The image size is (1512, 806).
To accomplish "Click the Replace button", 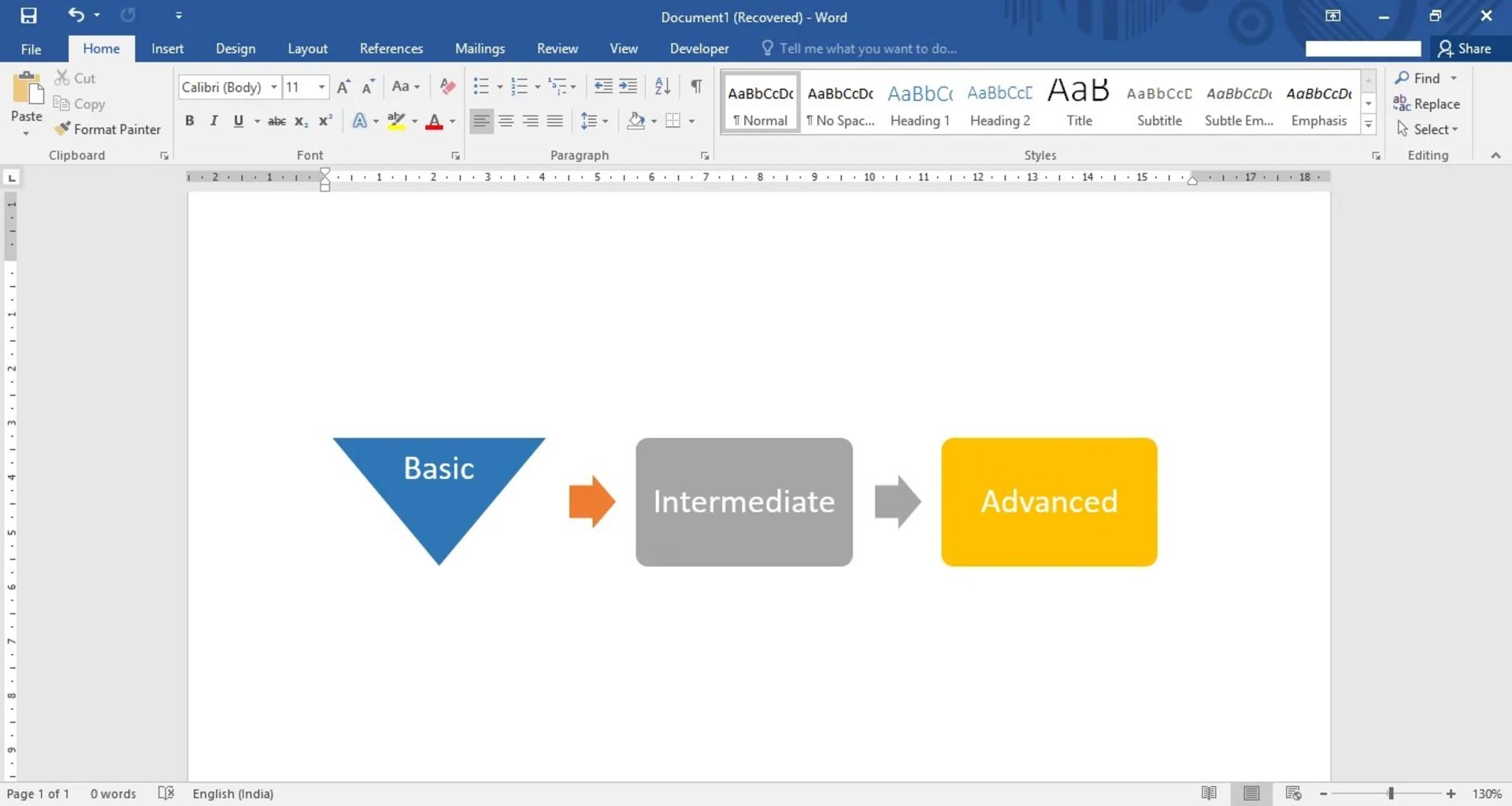I will tap(1426, 104).
